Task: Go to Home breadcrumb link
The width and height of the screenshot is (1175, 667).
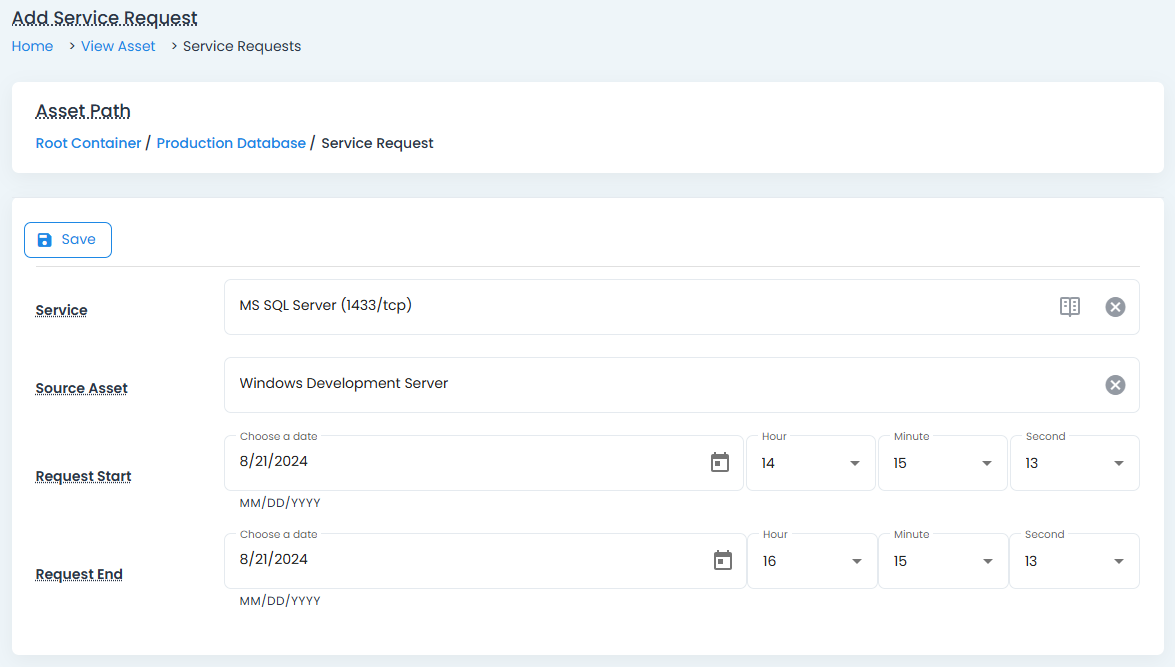Action: (x=32, y=46)
